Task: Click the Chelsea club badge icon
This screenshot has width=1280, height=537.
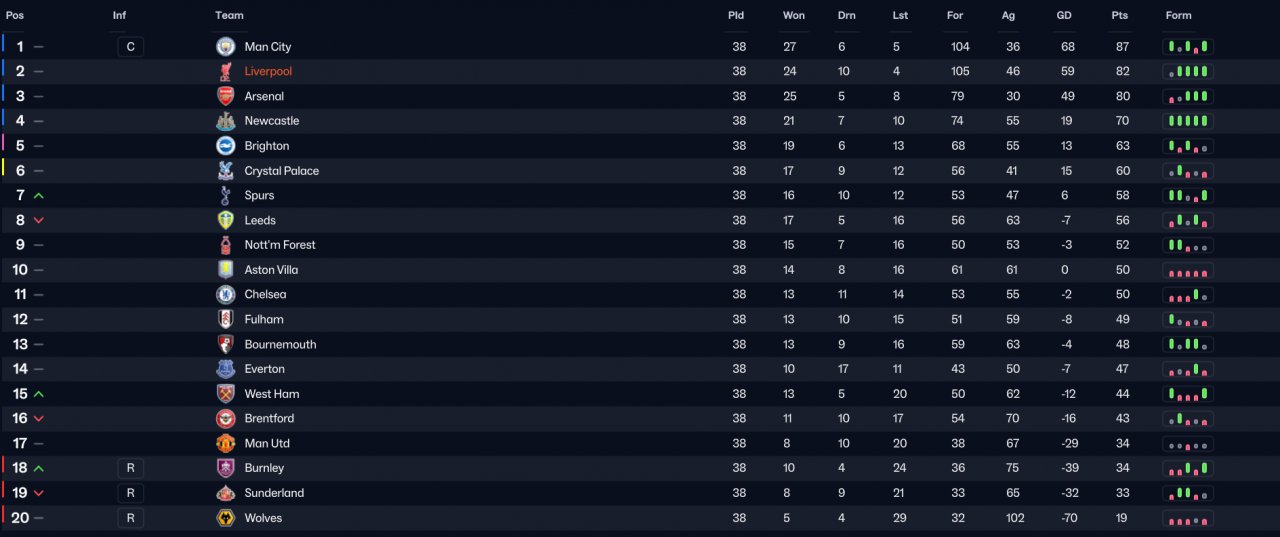Action: point(225,294)
